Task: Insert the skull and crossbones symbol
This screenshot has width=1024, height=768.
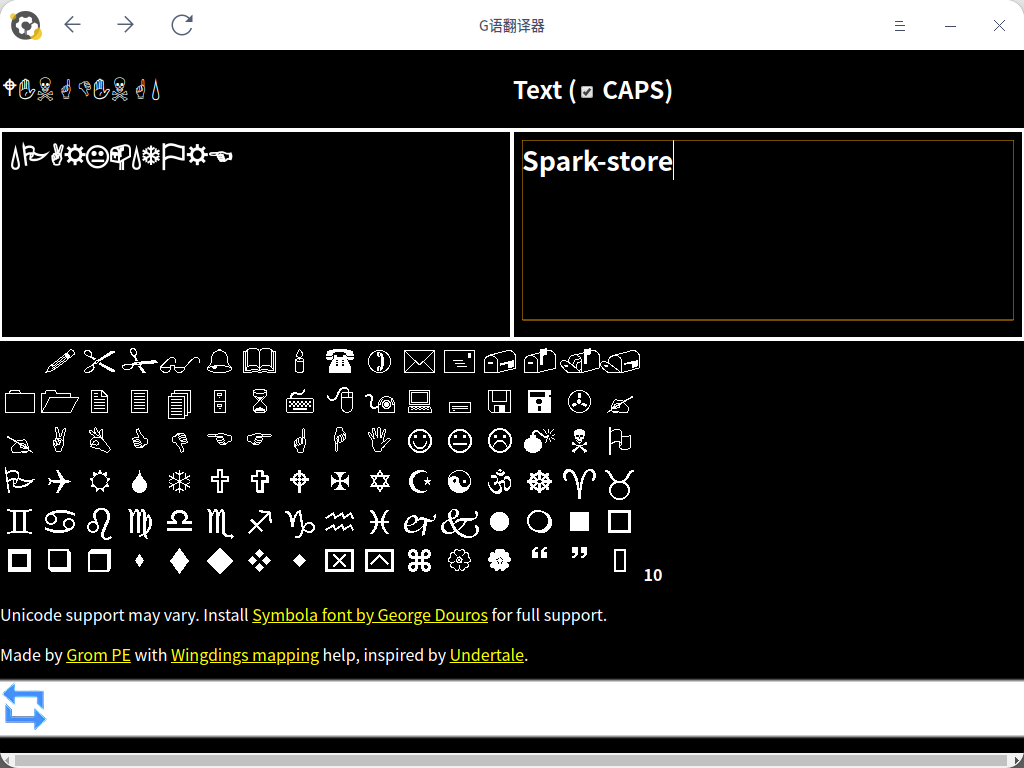Action: click(x=579, y=441)
